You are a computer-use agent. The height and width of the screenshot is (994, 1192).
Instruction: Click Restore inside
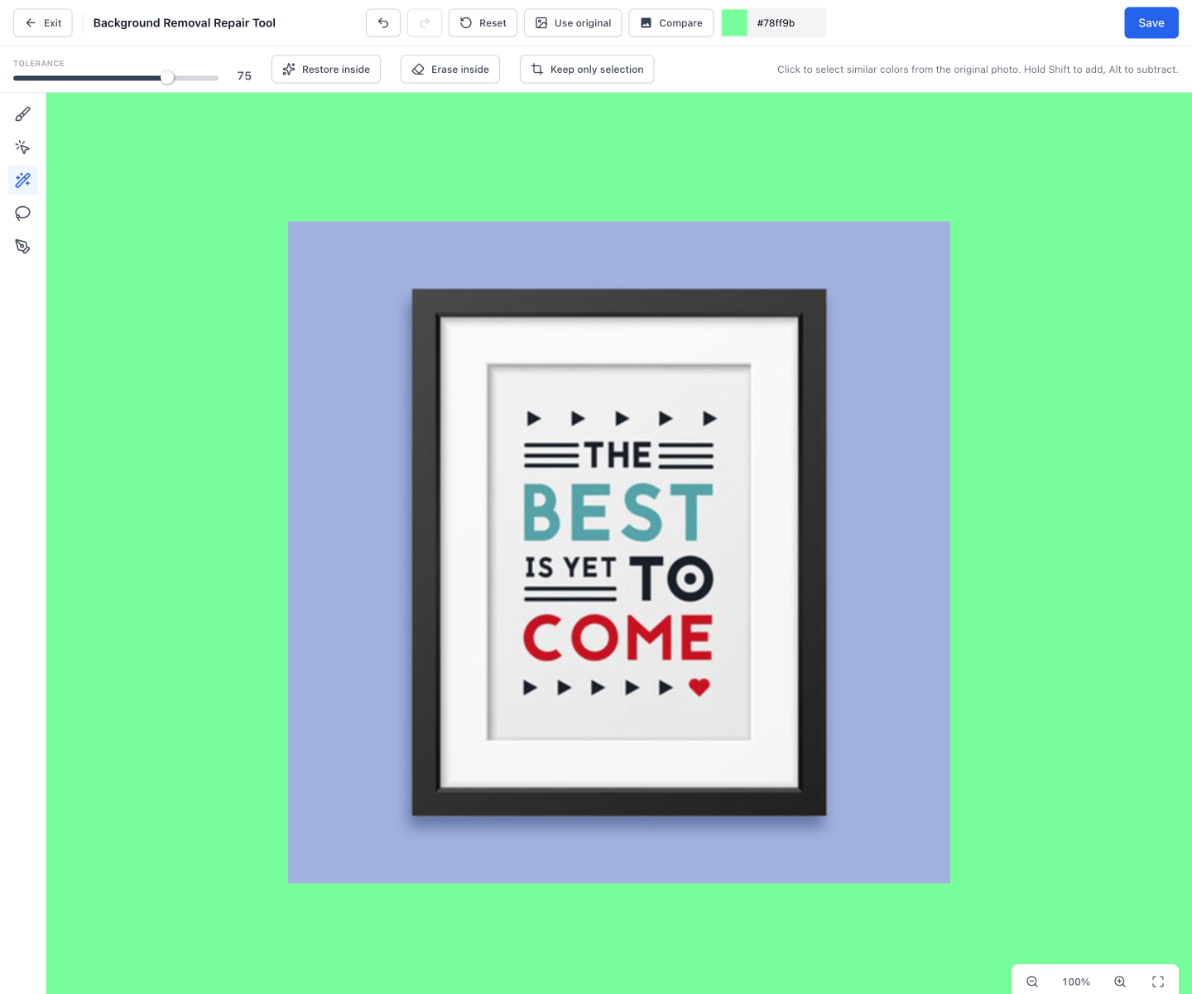[326, 69]
